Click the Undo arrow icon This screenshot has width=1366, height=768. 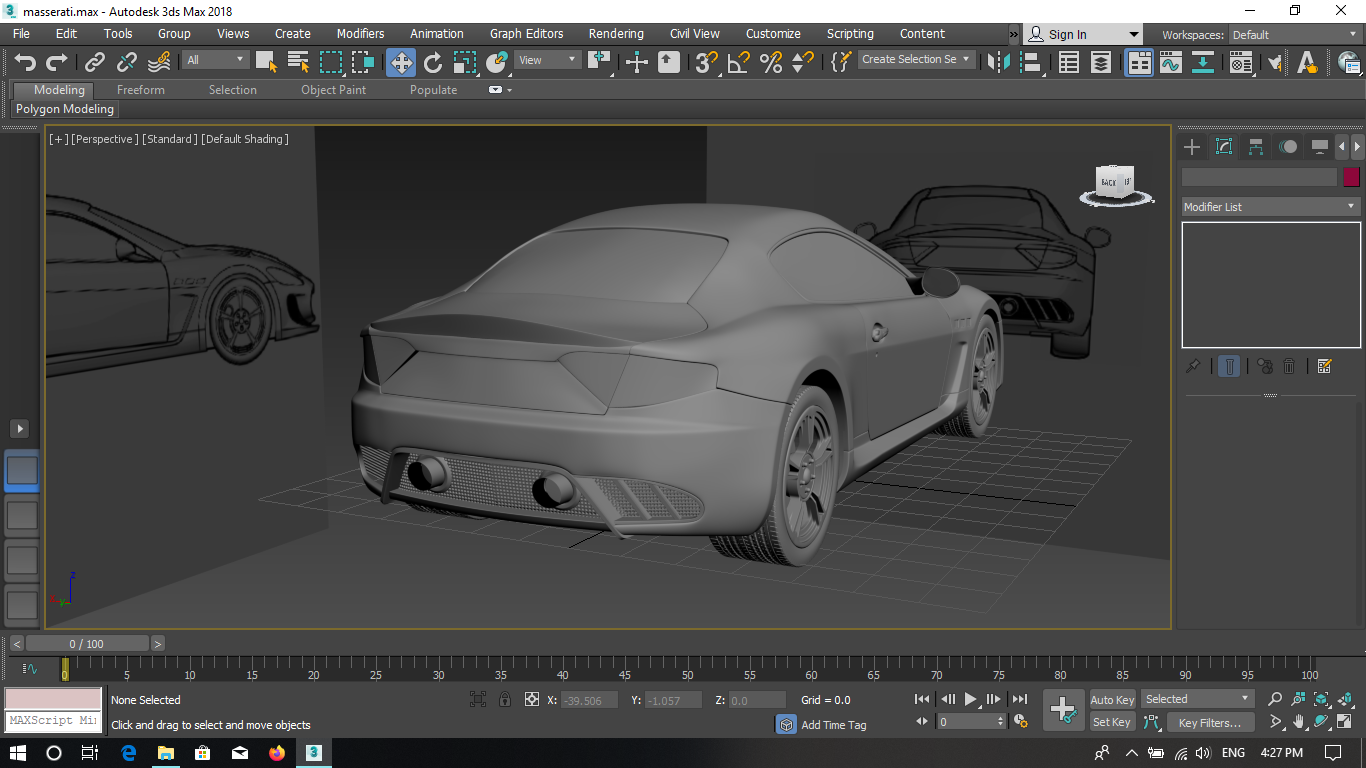click(x=25, y=63)
